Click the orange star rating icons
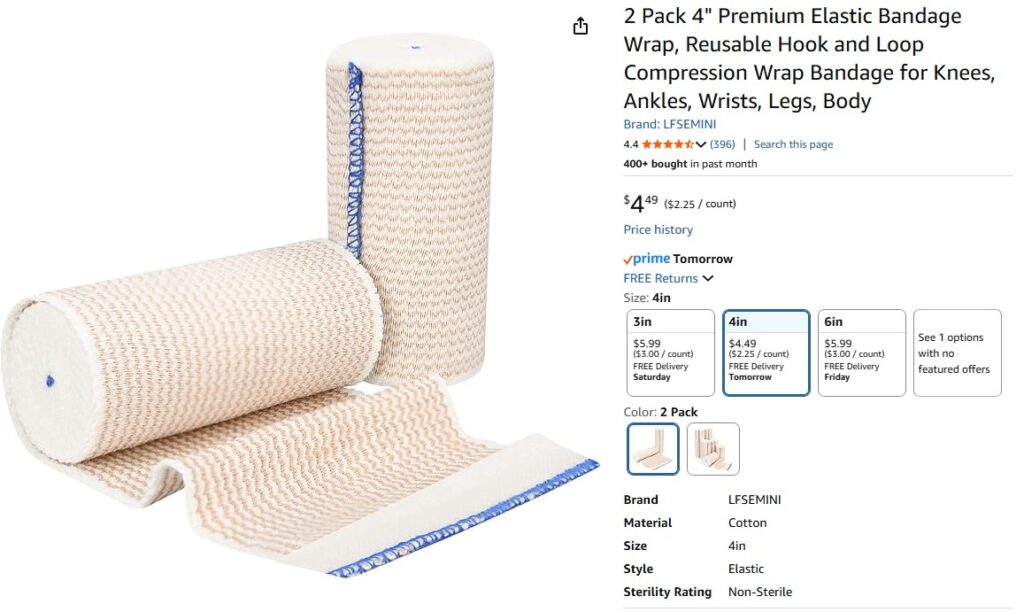 click(x=667, y=144)
